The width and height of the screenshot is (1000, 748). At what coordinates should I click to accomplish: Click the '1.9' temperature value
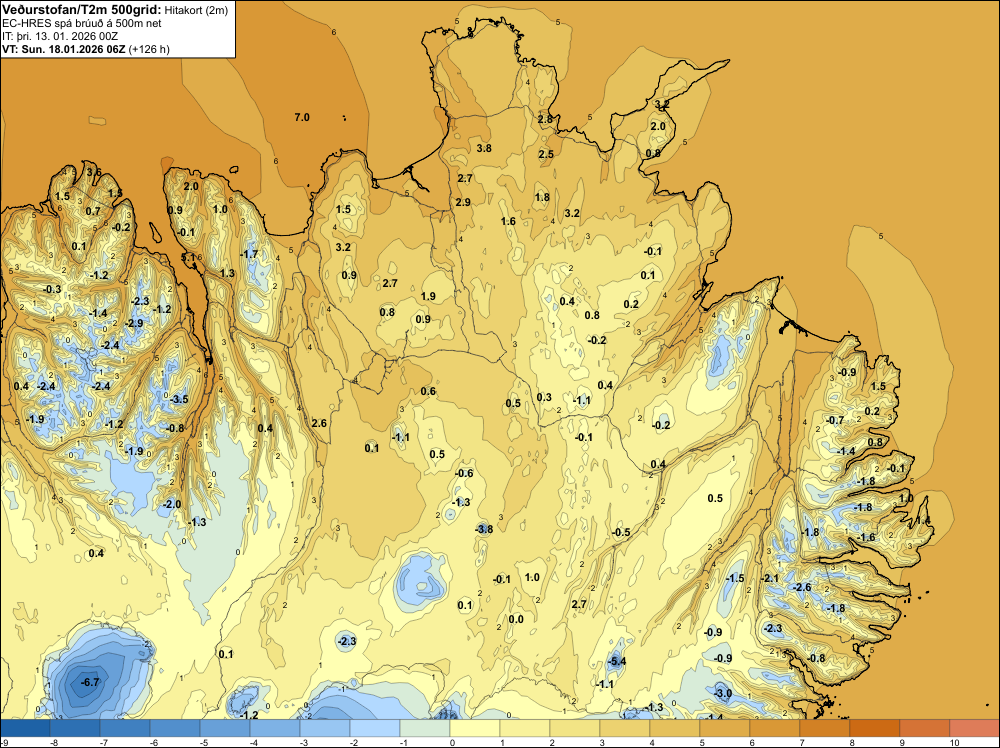pos(429,296)
